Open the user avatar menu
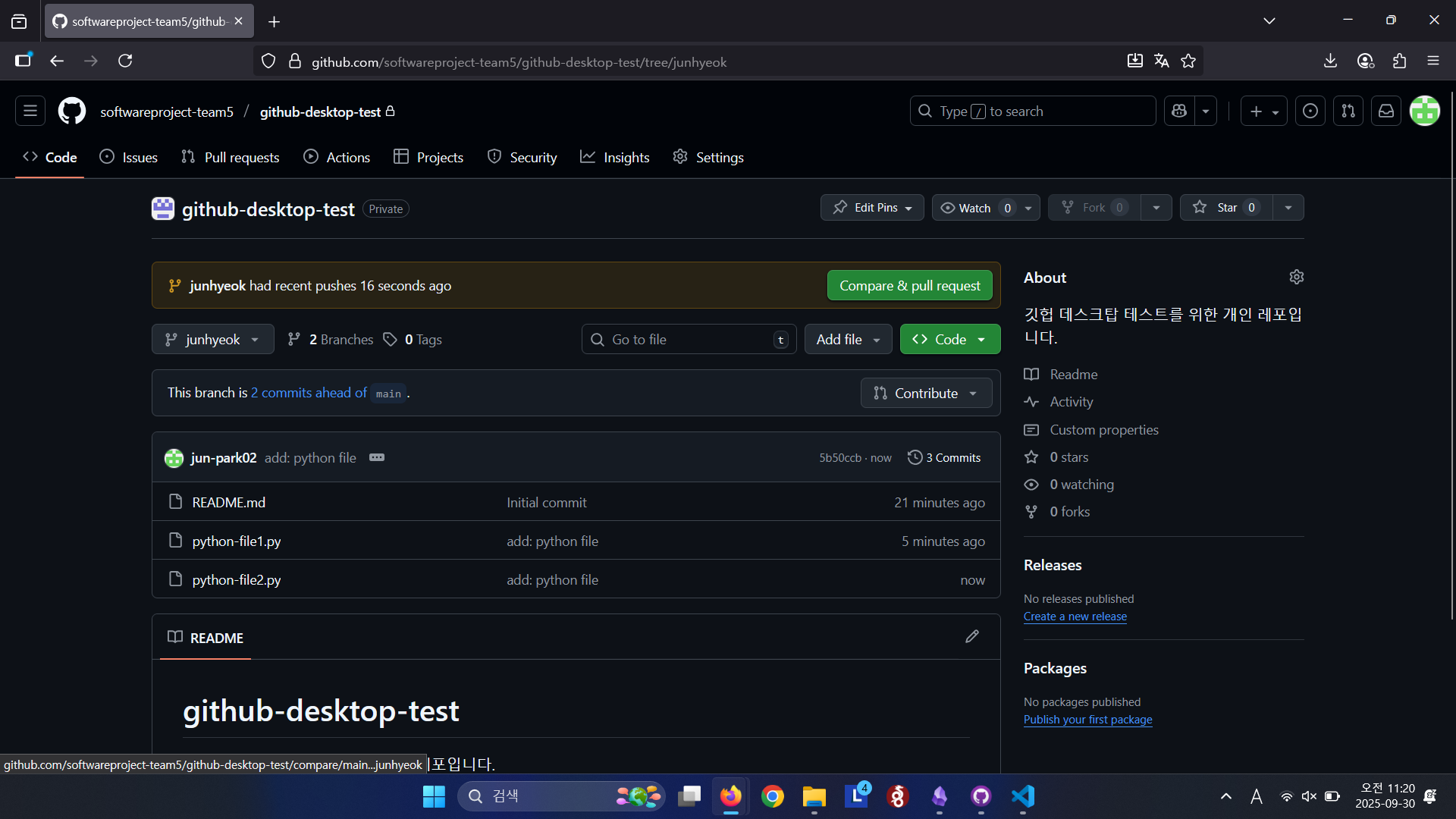This screenshot has width=1456, height=819. click(x=1425, y=111)
